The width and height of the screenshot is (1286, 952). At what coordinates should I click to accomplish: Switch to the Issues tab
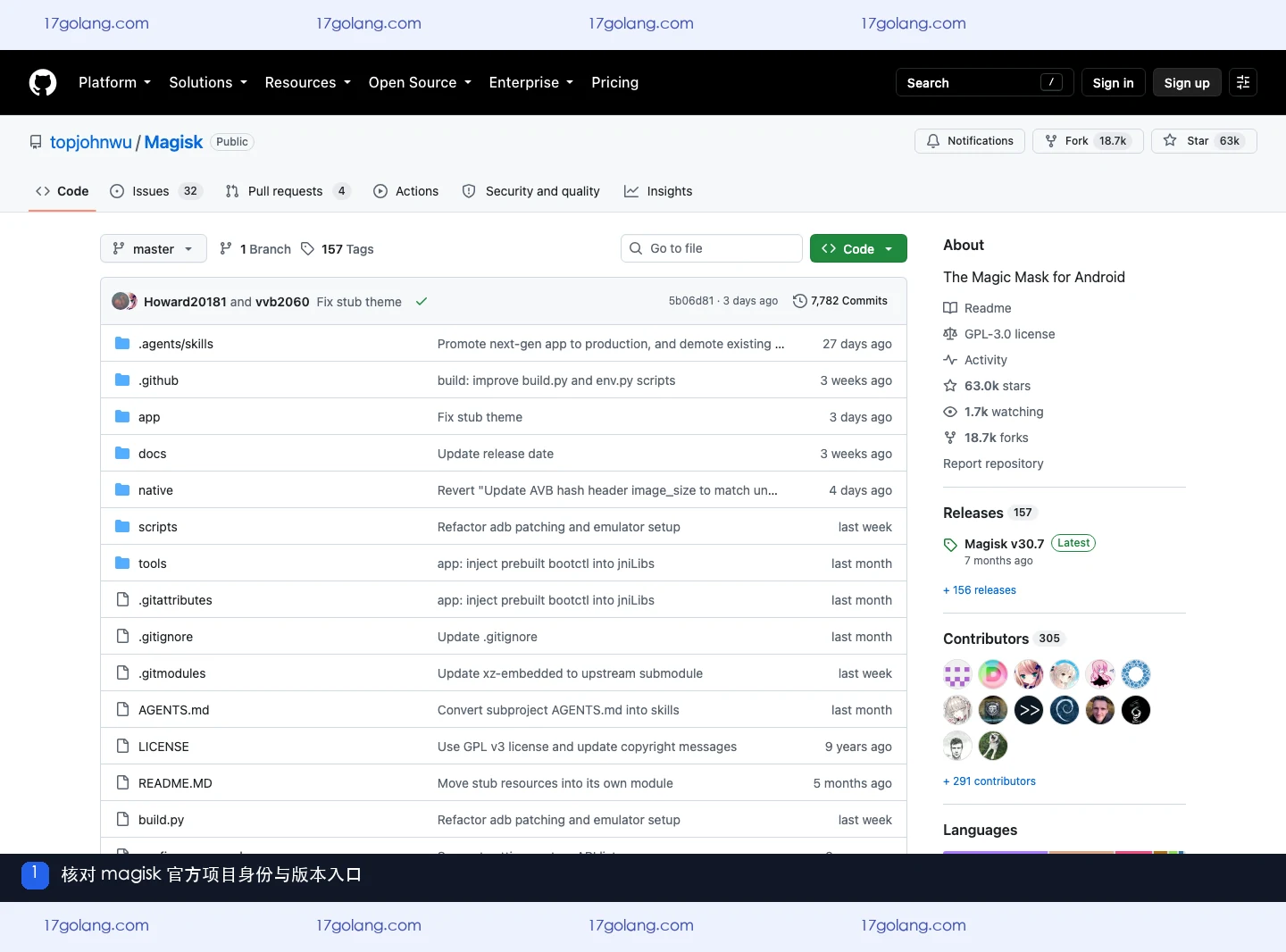[x=156, y=191]
